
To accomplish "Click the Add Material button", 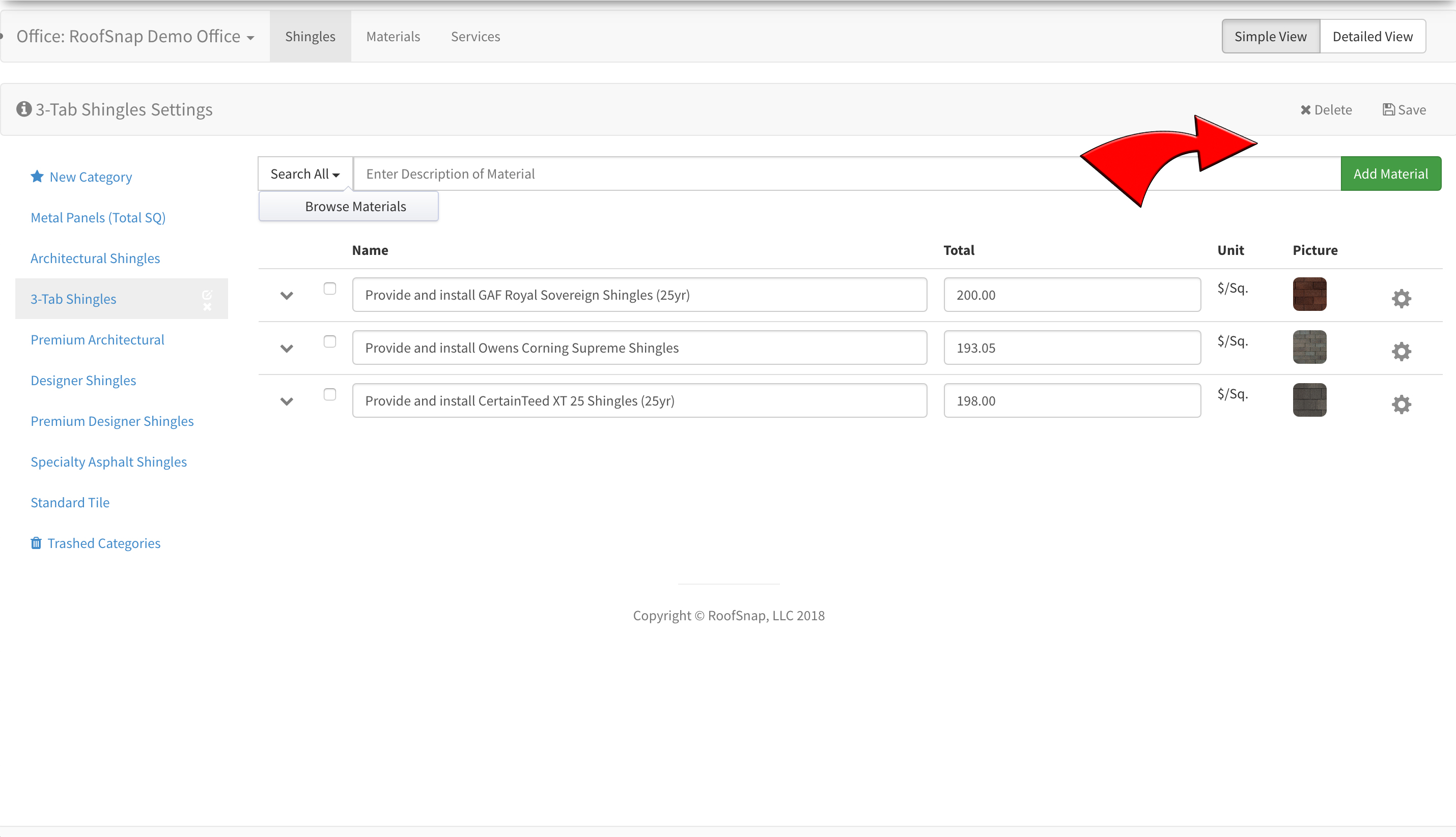I will 1391,174.
